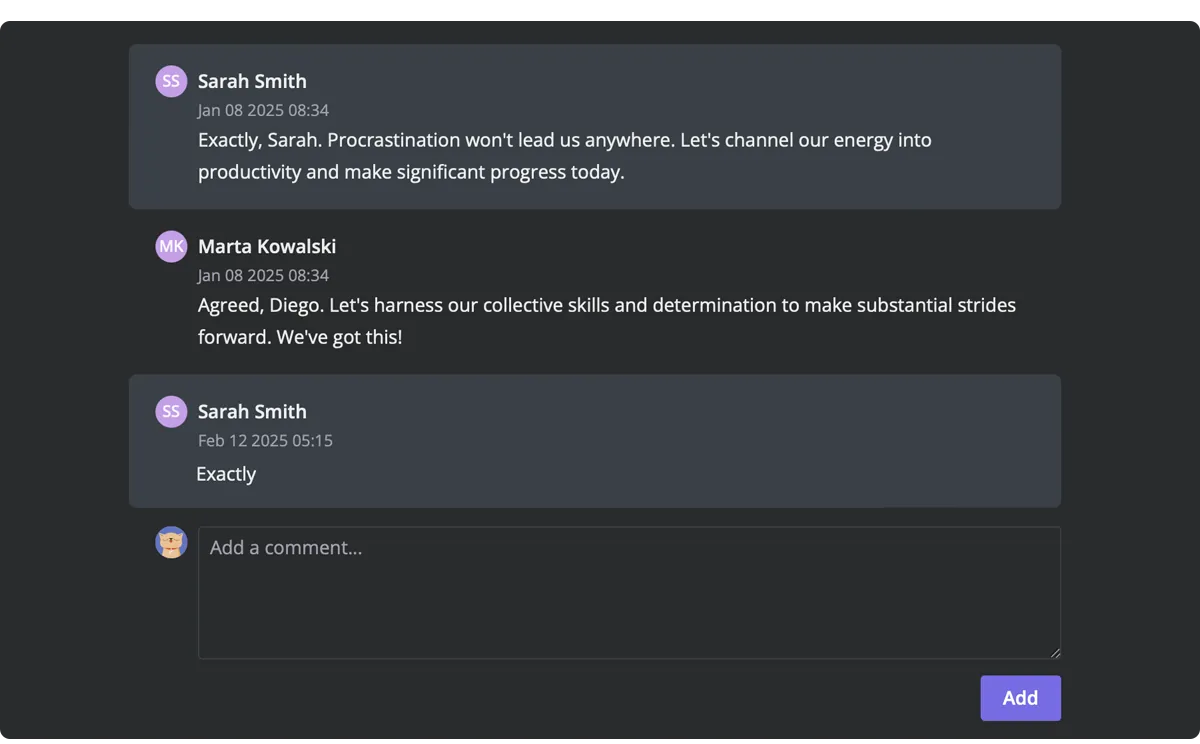Screen dimensions: 1200x744
Task: Click the Jan 08 timestamp under the first Sarah Smith
Action: (263, 110)
